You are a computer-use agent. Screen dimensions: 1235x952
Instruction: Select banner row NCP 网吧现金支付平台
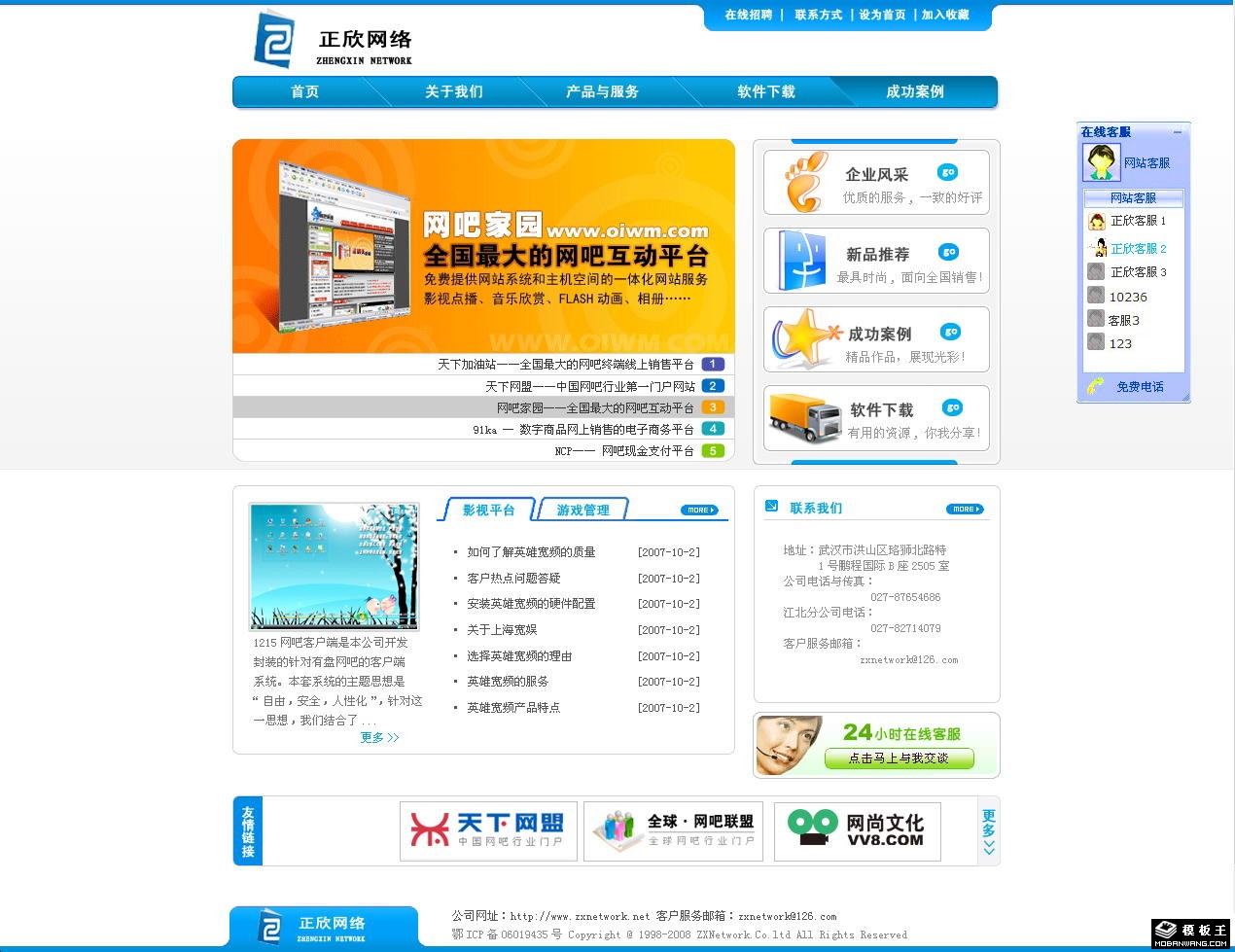click(624, 450)
